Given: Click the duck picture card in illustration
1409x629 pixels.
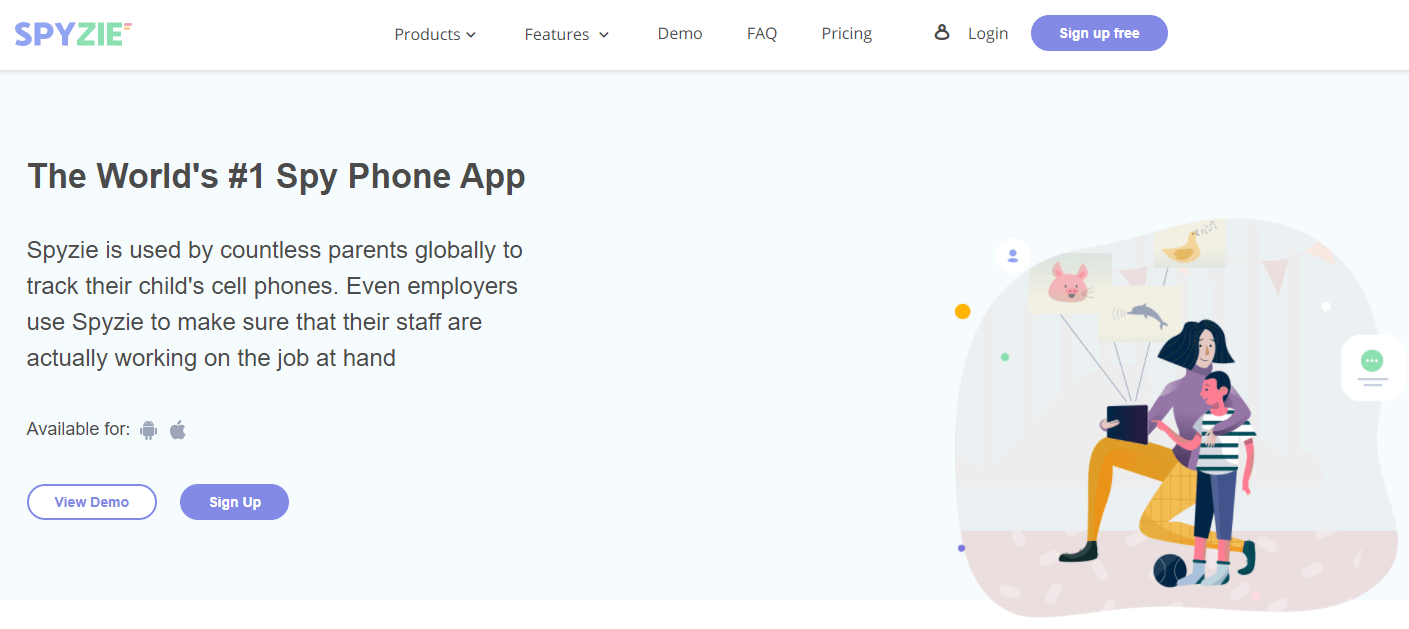Looking at the screenshot, I should (1190, 243).
